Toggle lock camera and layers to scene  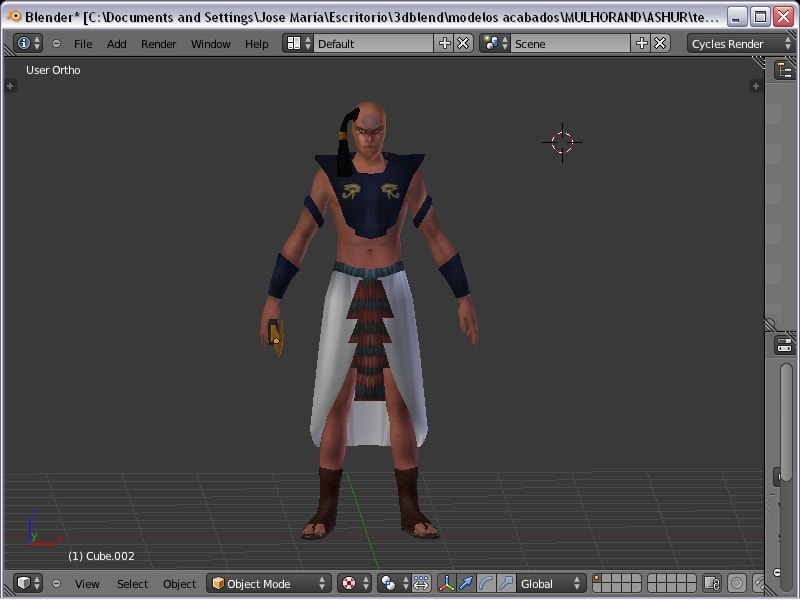click(712, 583)
